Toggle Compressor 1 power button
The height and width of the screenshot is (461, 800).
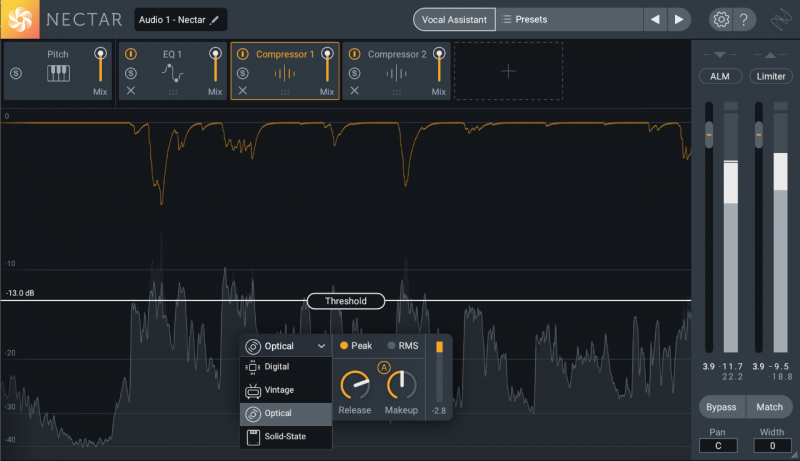tap(243, 54)
